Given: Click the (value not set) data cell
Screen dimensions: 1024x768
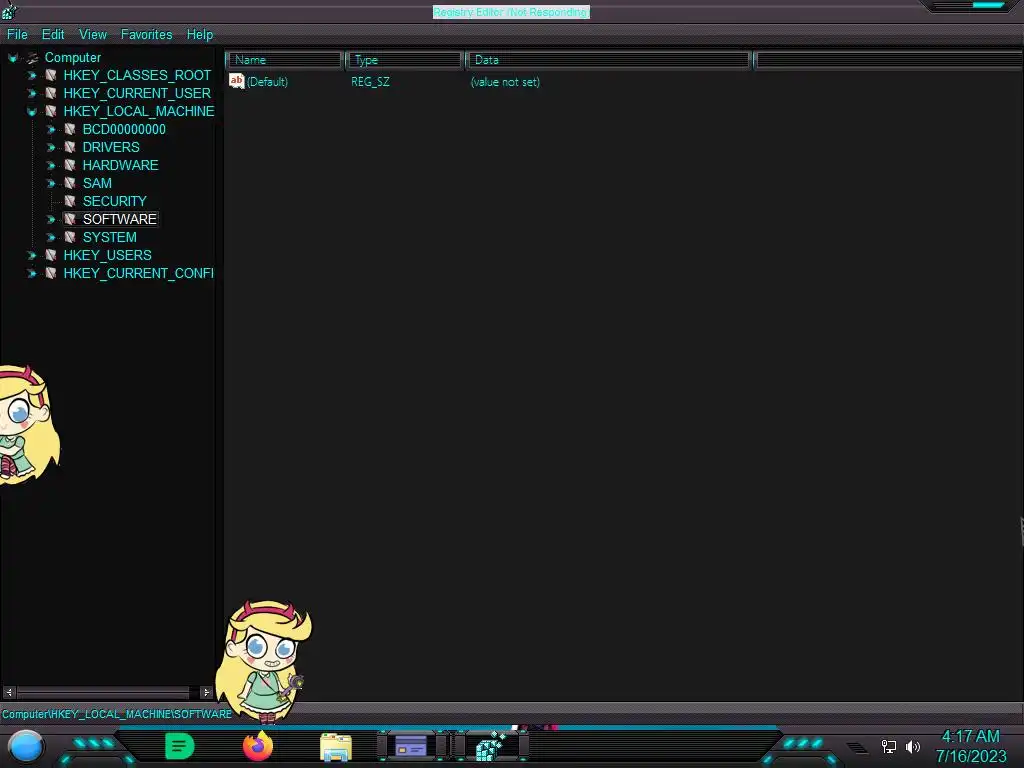Looking at the screenshot, I should 505,82.
